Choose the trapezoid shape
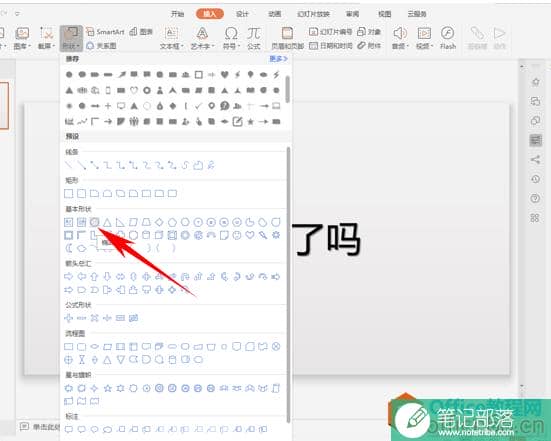Viewport: 551px width, 441px height. click(146, 222)
